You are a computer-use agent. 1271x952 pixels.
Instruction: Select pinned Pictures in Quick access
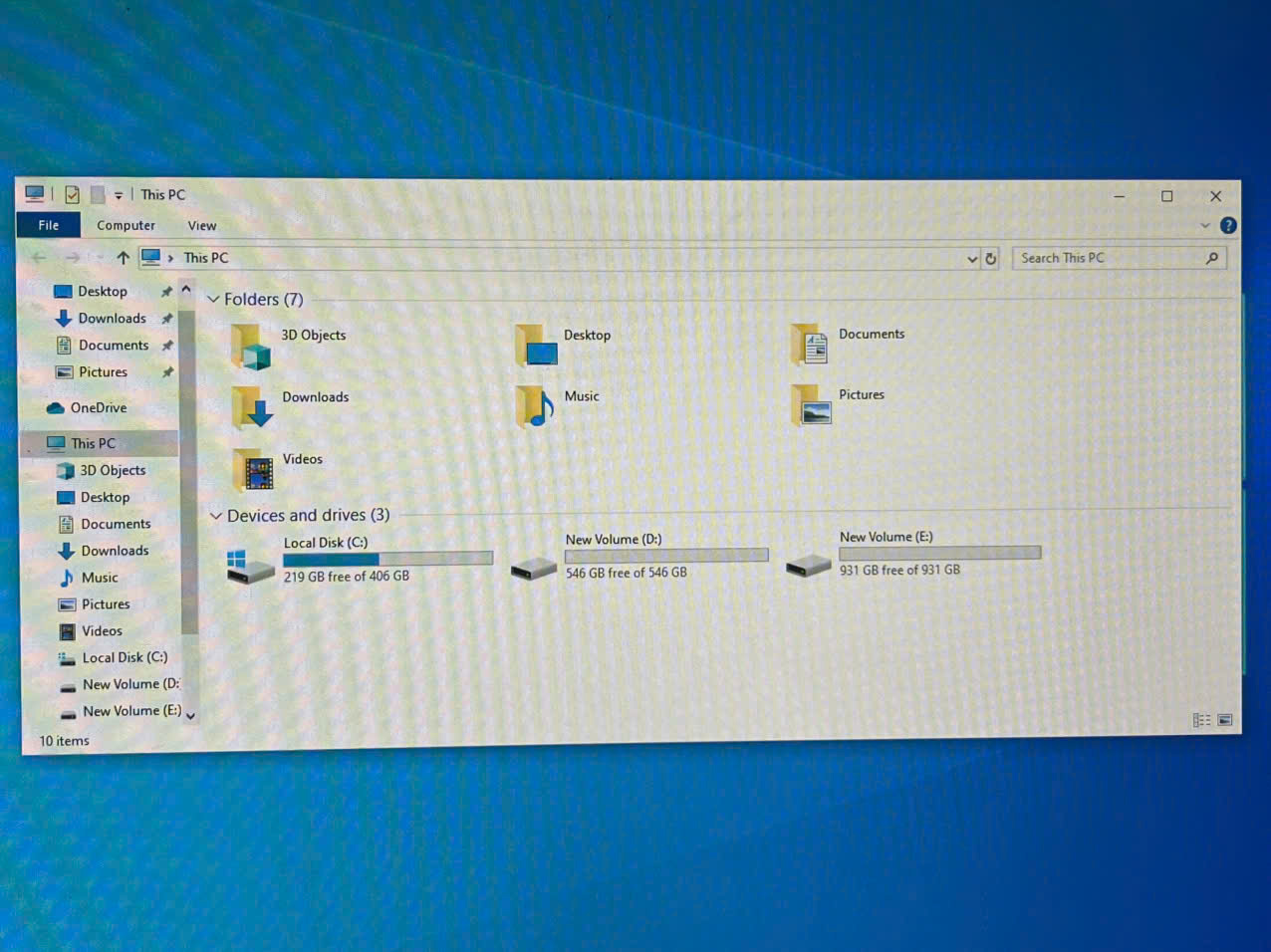pyautogui.click(x=102, y=372)
